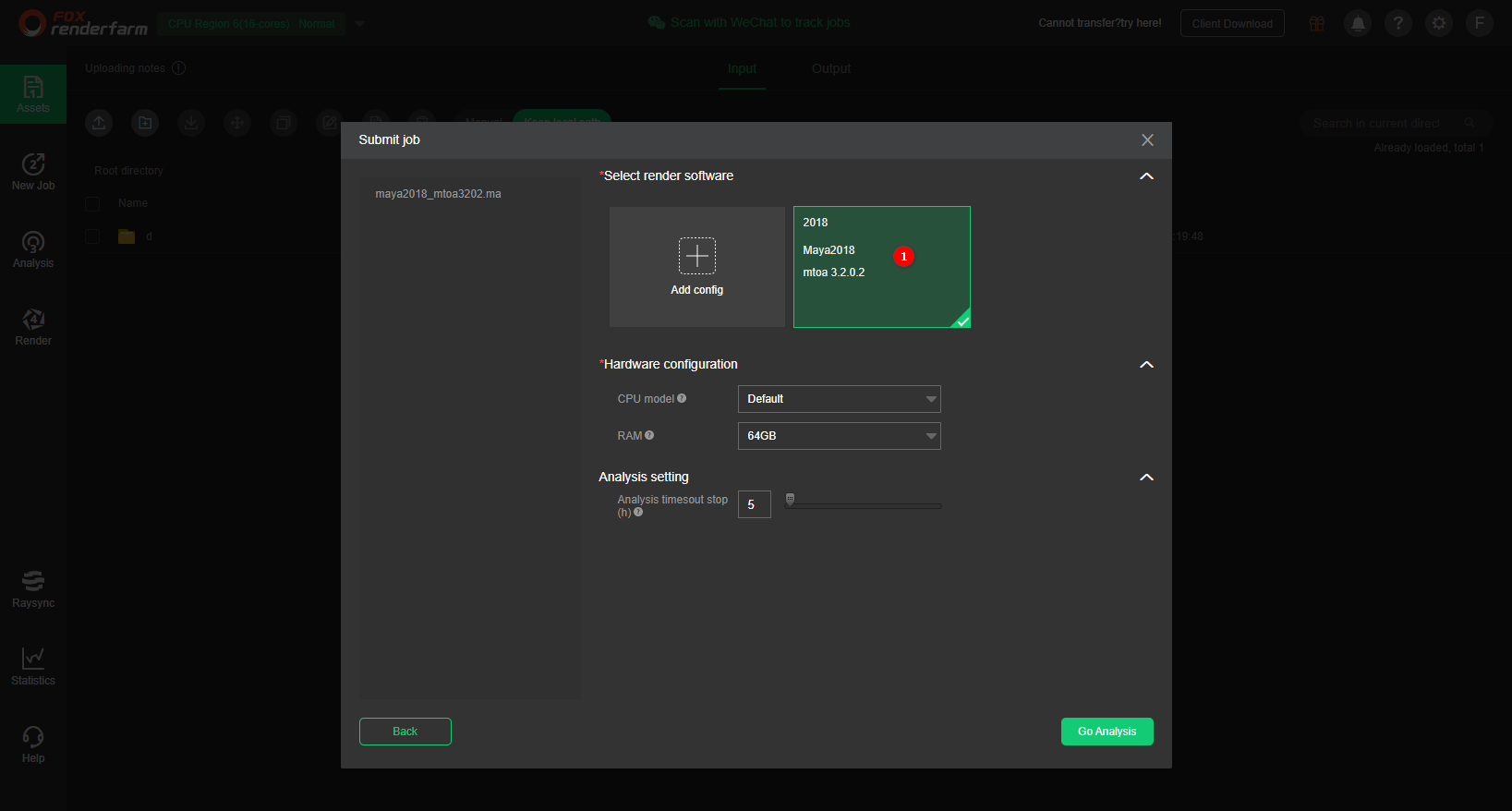Click the 'Cannot transfer?try here!' link
Image resolution: width=1512 pixels, height=811 pixels.
[1100, 23]
